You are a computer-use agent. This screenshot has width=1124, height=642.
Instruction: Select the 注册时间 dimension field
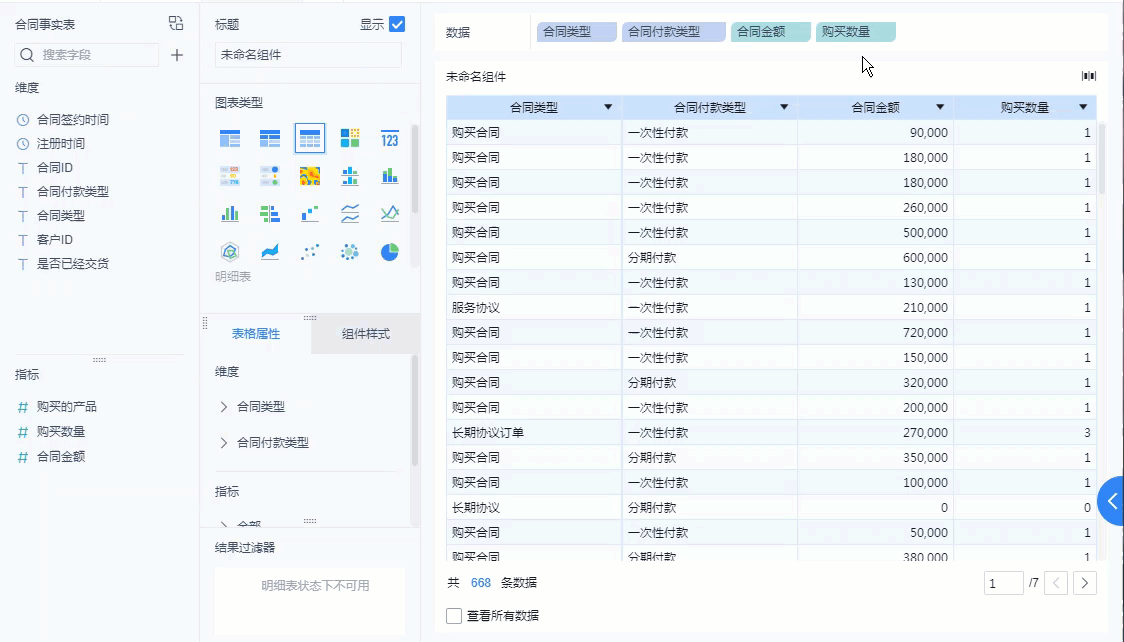[x=60, y=143]
